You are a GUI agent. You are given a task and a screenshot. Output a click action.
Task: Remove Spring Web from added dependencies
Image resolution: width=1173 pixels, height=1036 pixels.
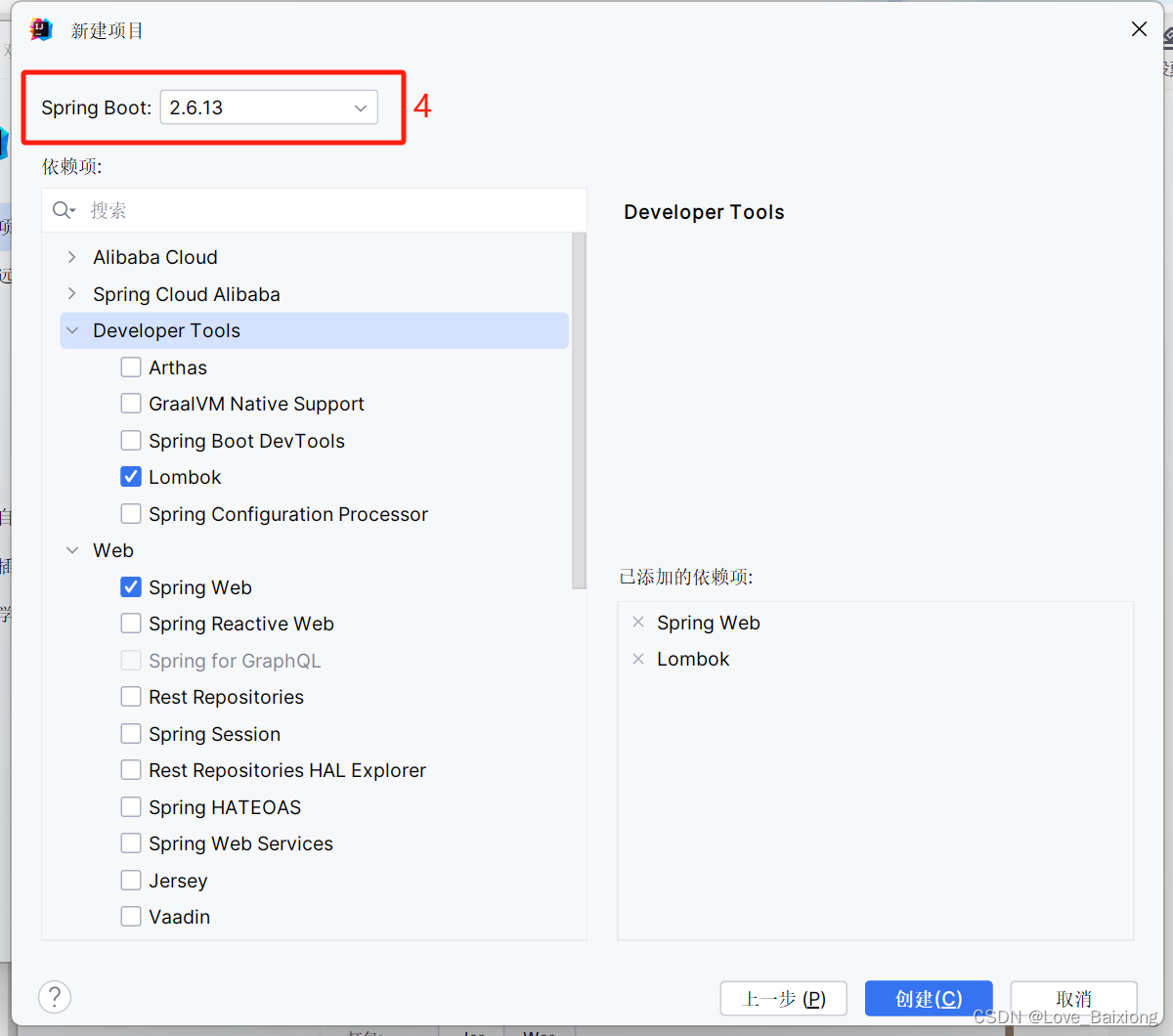[x=638, y=623]
